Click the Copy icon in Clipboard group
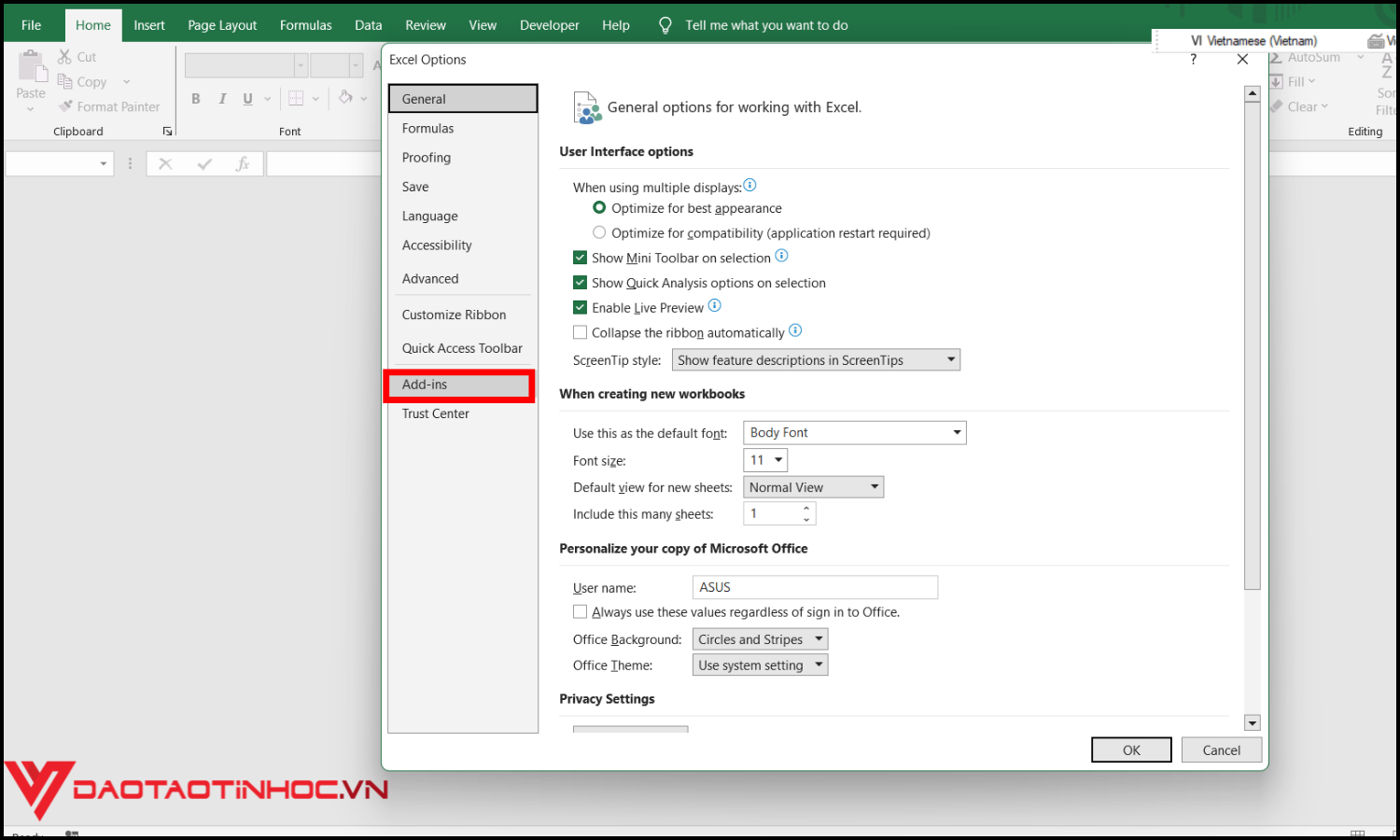The width and height of the screenshot is (1400, 840). [x=63, y=81]
